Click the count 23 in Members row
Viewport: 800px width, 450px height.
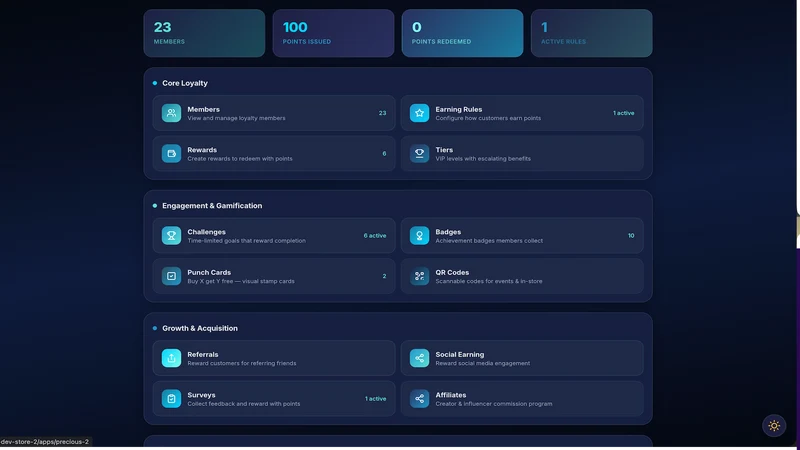click(x=383, y=113)
